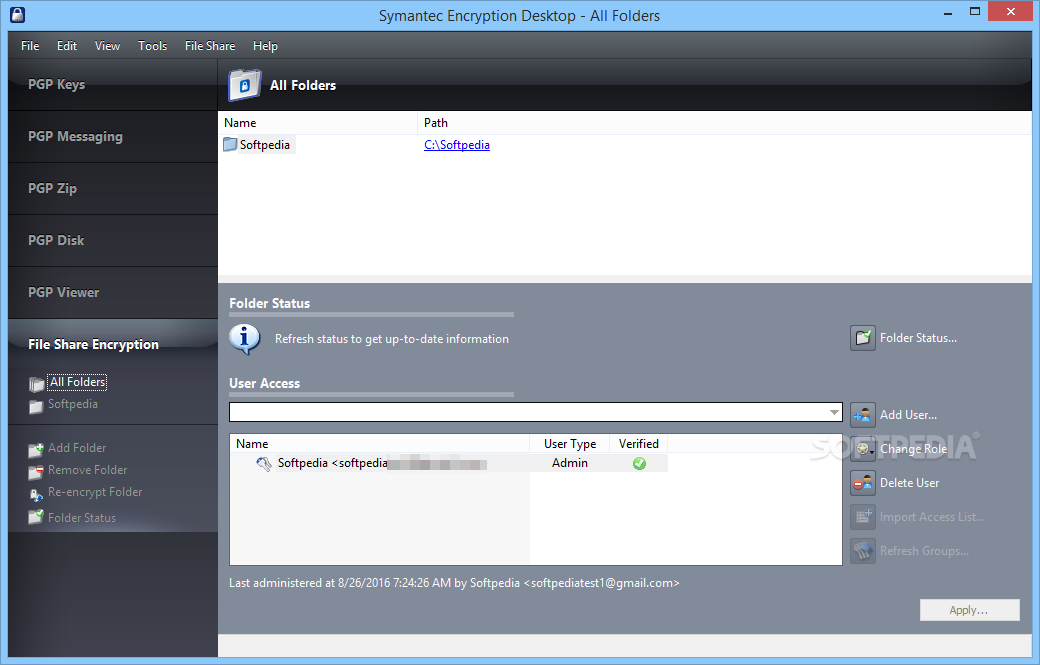Expand the User Access dropdown arrow

834,412
